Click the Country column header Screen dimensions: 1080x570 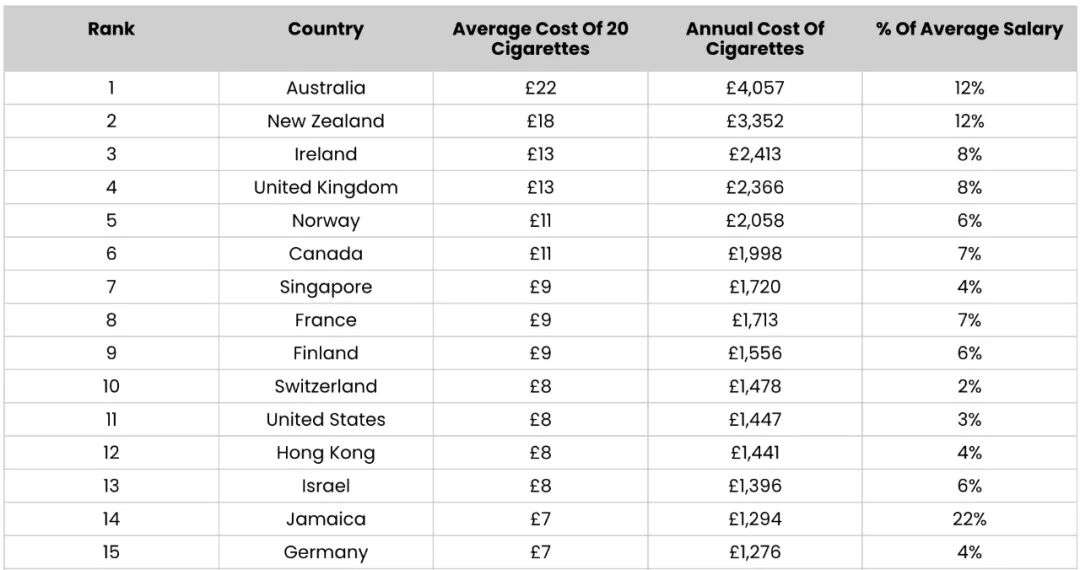(325, 29)
